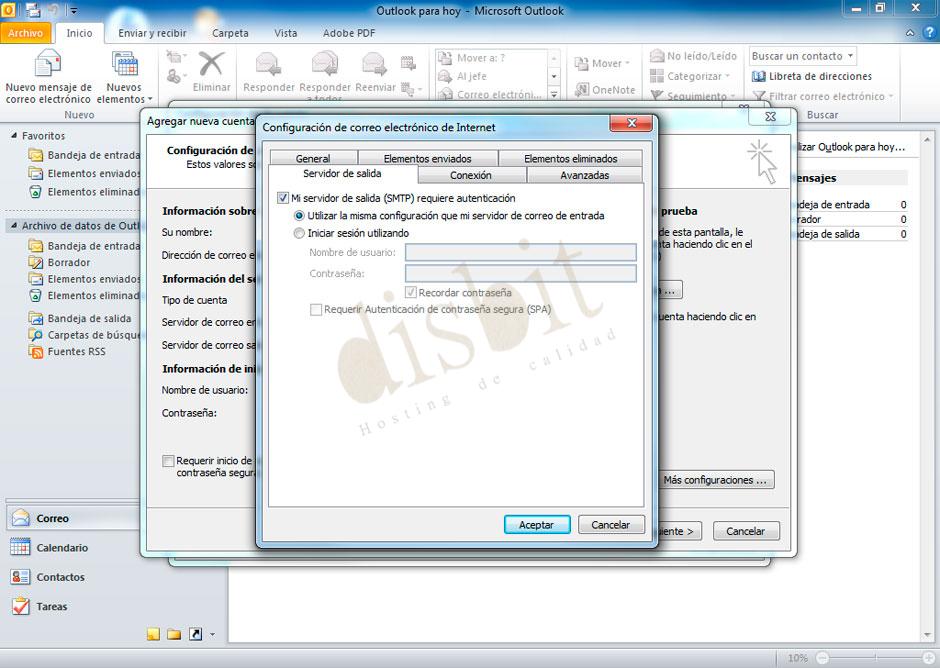The height and width of the screenshot is (668, 940).
Task: Switch to the Conexión tab
Action: coord(471,174)
